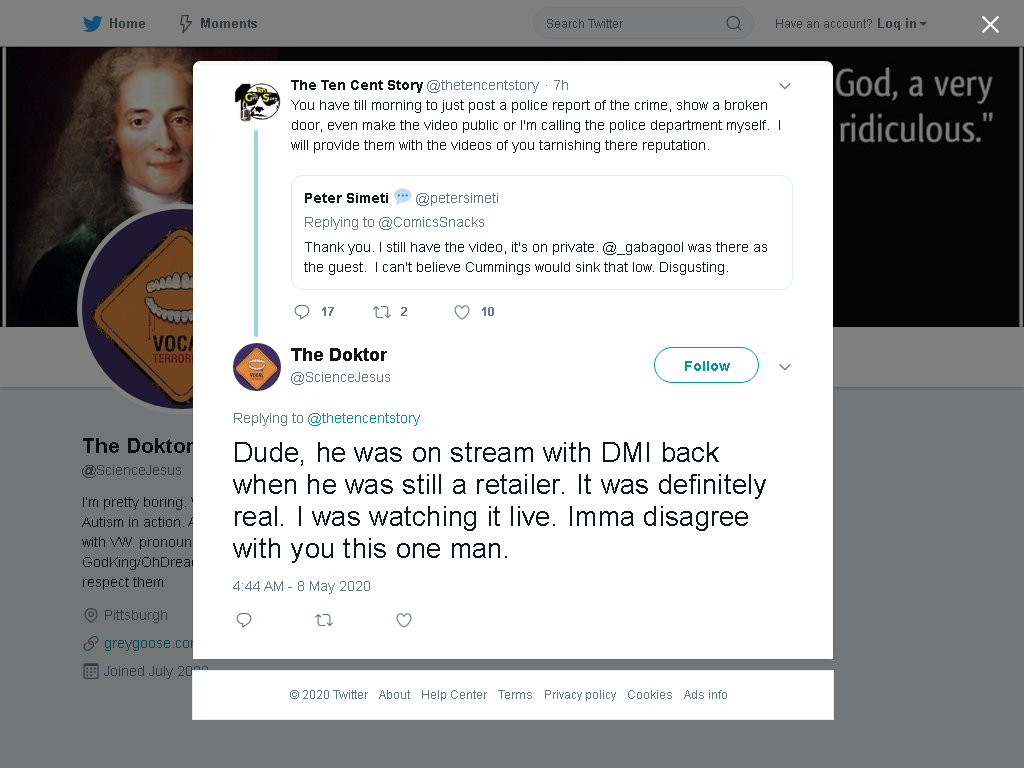Open the @thetencentstory reply link
Screen dimensions: 1024x768
[364, 418]
